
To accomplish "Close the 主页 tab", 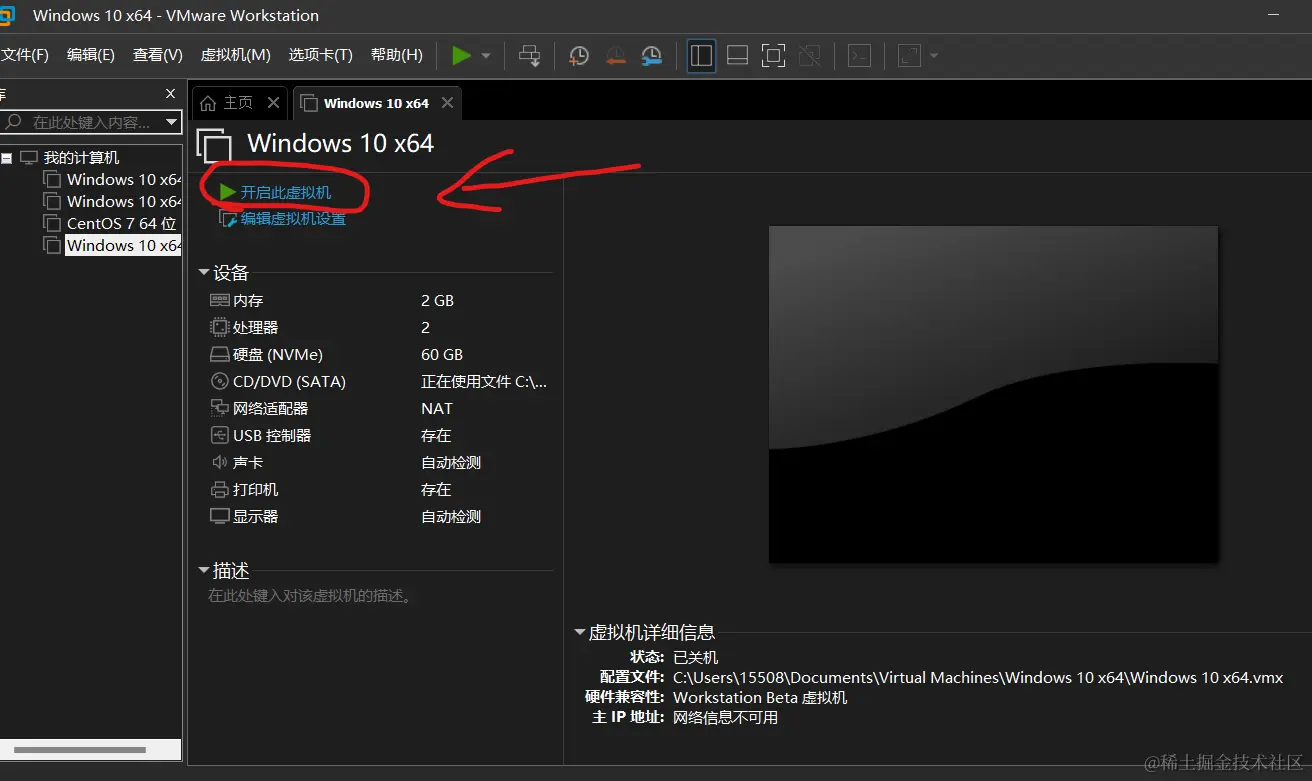I will (x=273, y=103).
